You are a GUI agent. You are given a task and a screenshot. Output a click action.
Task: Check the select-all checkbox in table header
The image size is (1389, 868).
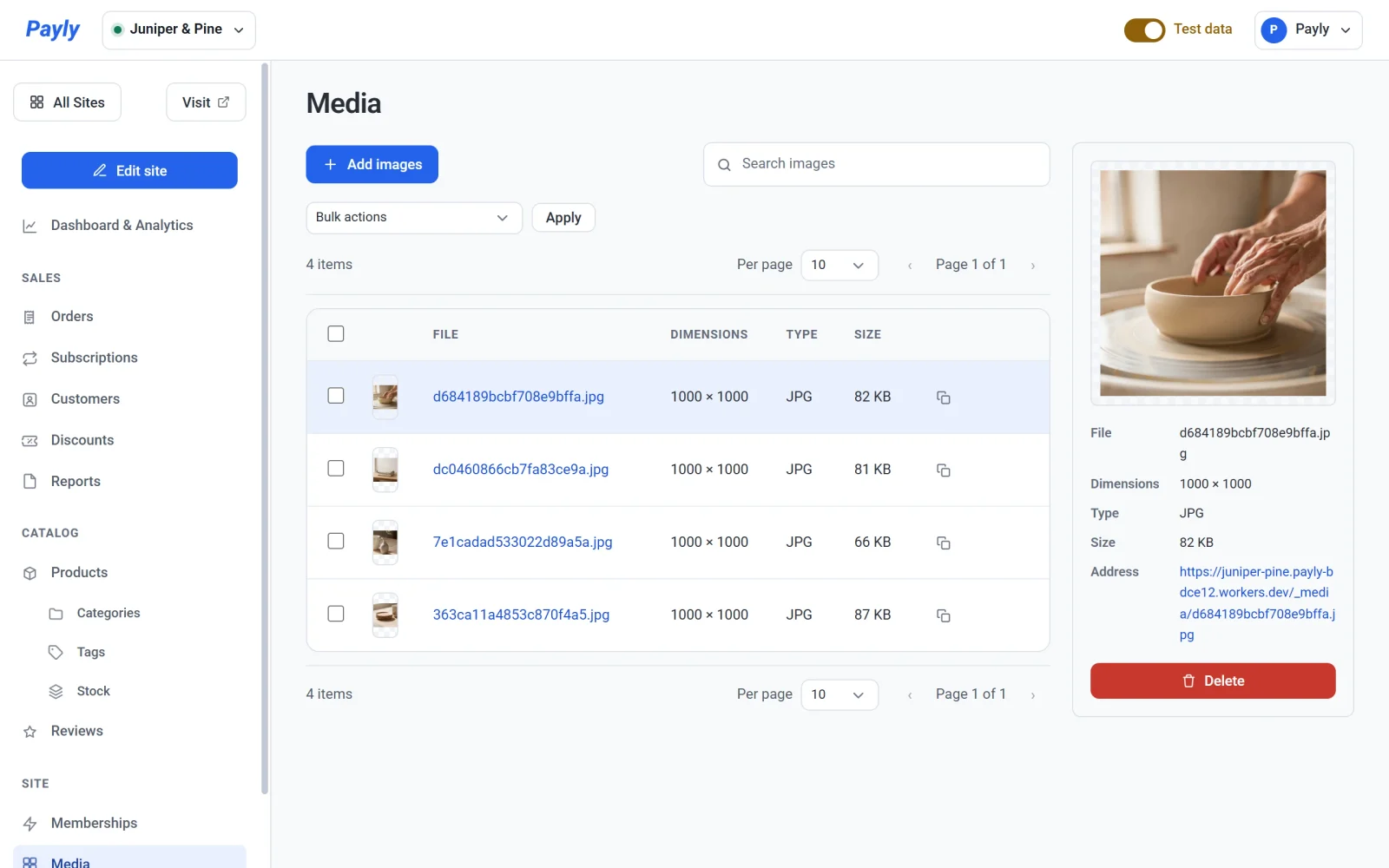(336, 334)
